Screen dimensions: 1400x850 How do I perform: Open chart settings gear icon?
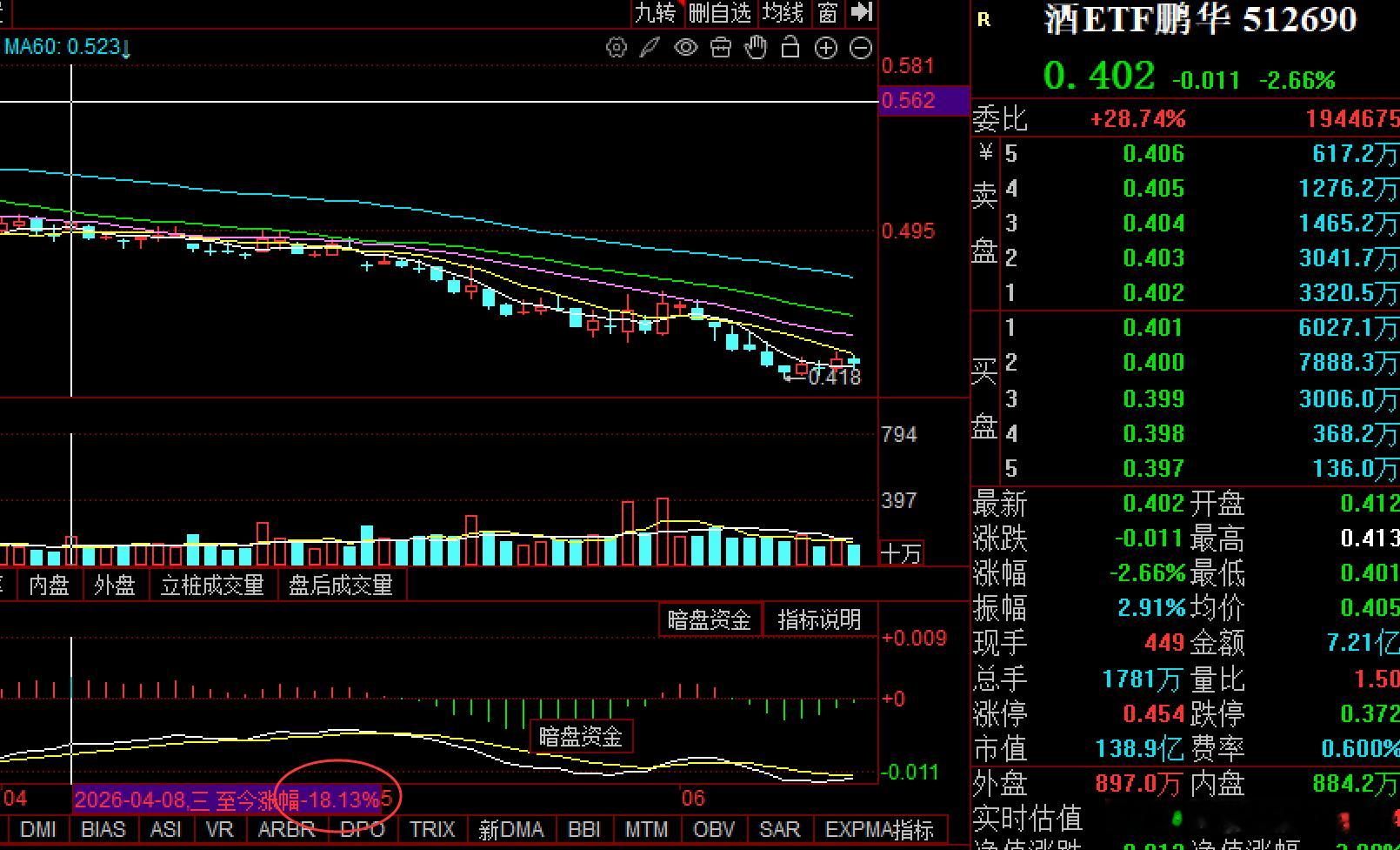(x=616, y=48)
